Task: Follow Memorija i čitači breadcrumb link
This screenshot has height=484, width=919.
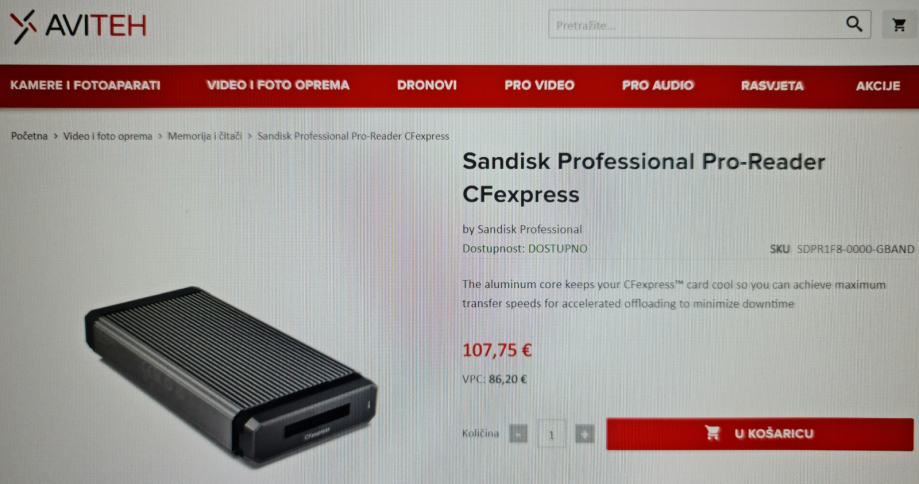Action: [x=205, y=136]
